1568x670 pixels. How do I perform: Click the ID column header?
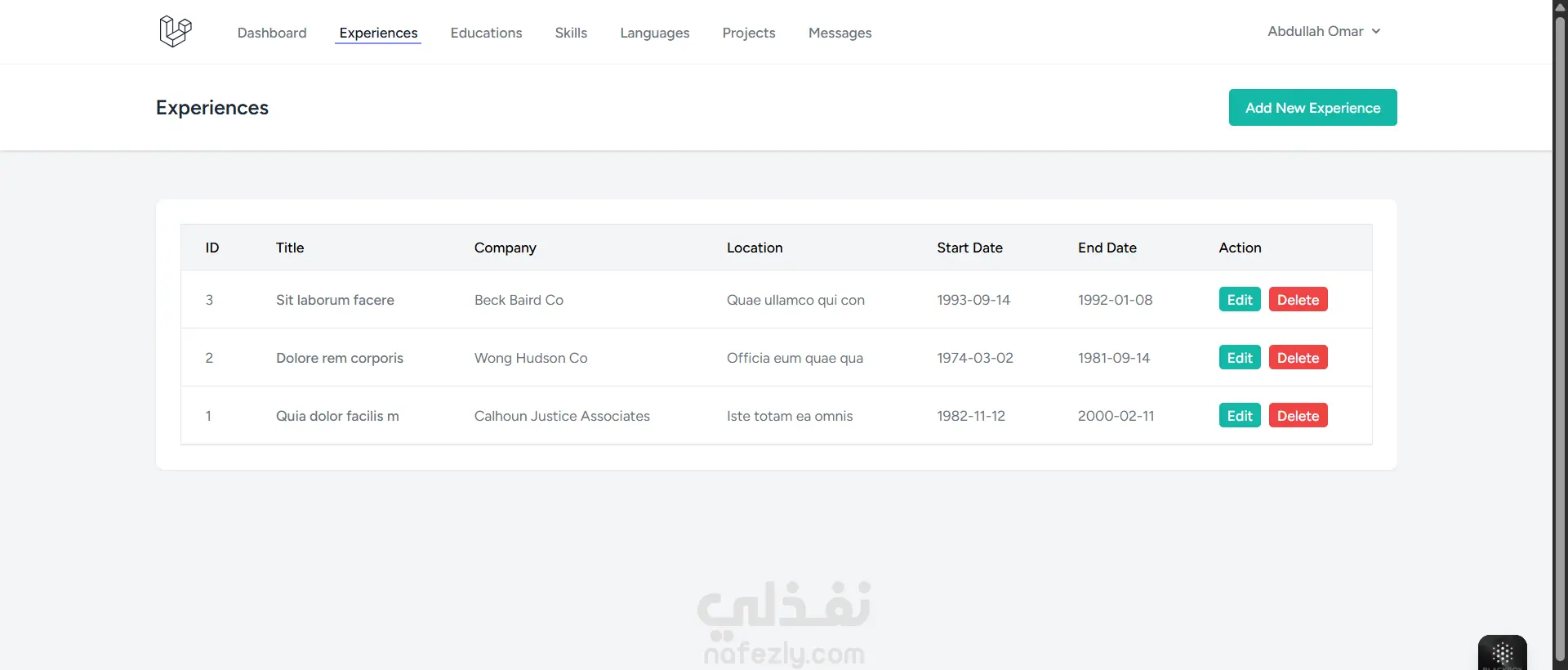coord(212,248)
